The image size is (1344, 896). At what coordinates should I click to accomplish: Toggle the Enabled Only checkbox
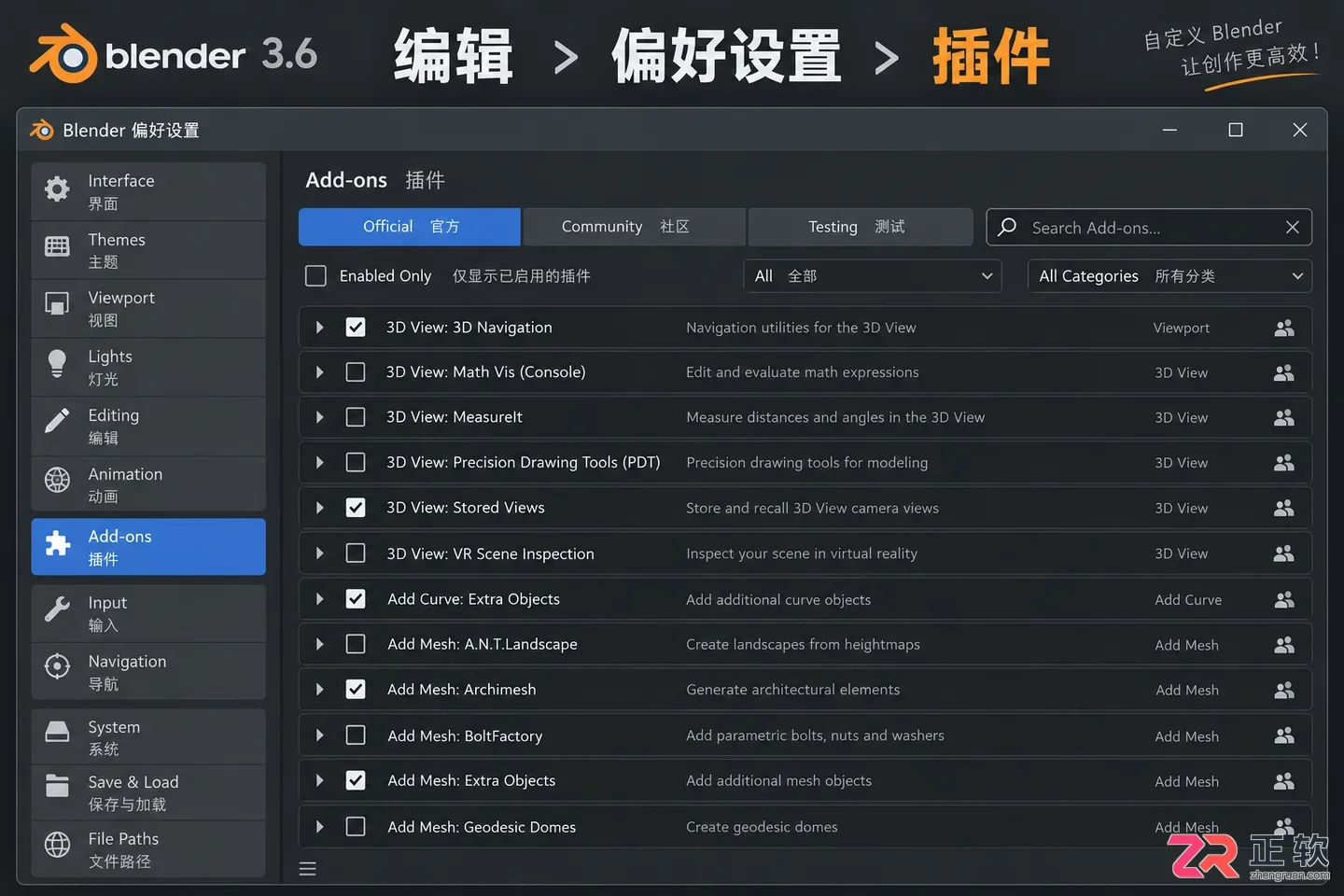point(315,276)
